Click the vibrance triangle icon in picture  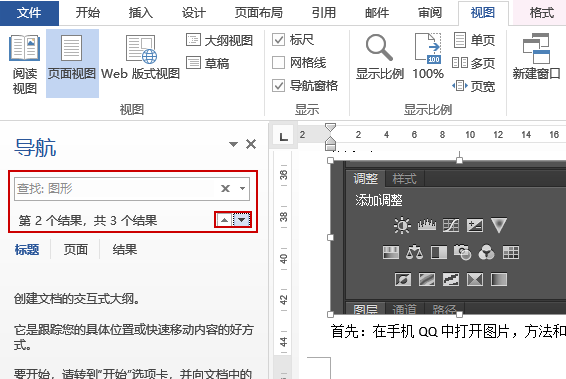click(499, 225)
